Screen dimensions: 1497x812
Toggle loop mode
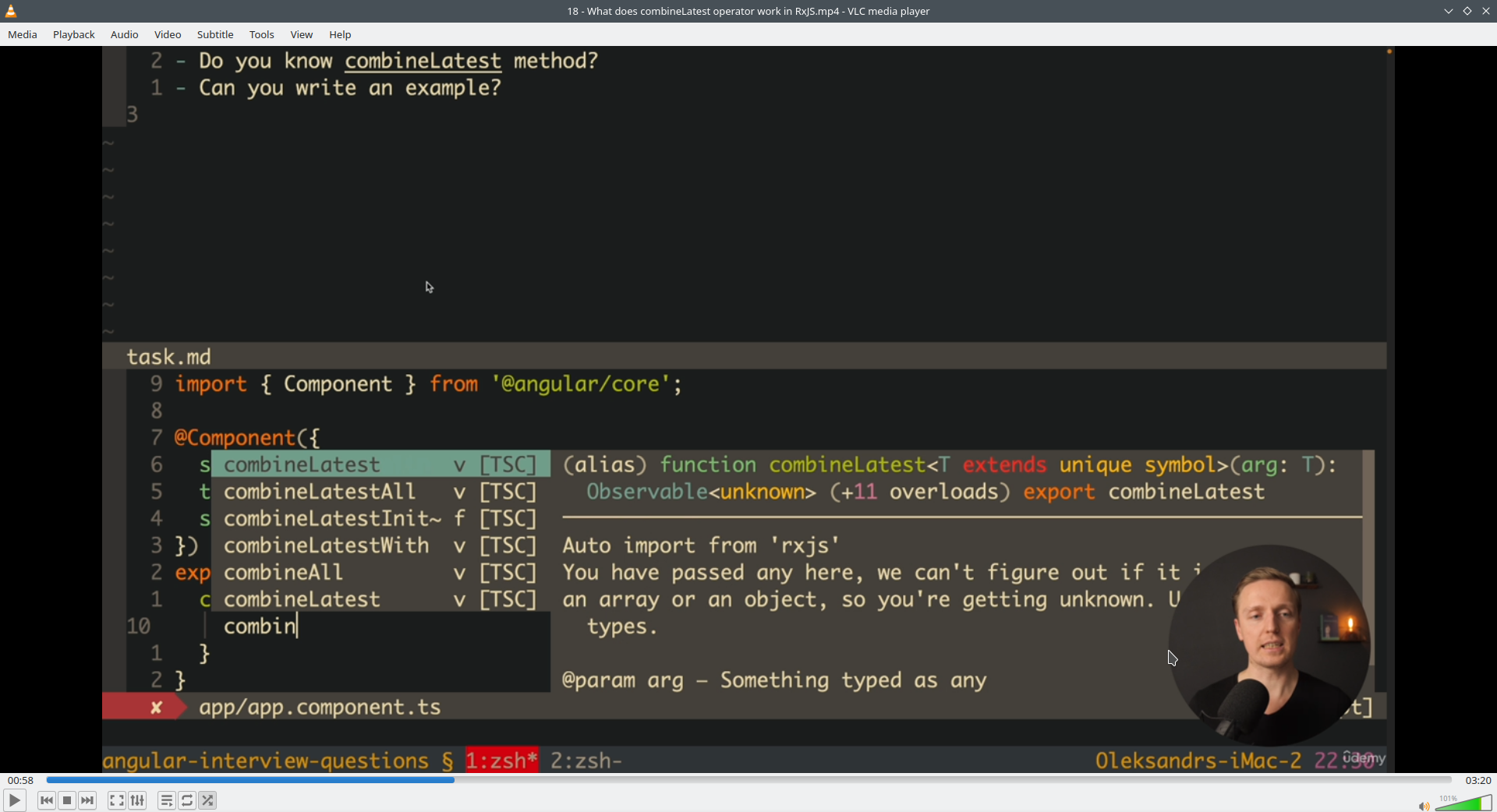pos(187,800)
